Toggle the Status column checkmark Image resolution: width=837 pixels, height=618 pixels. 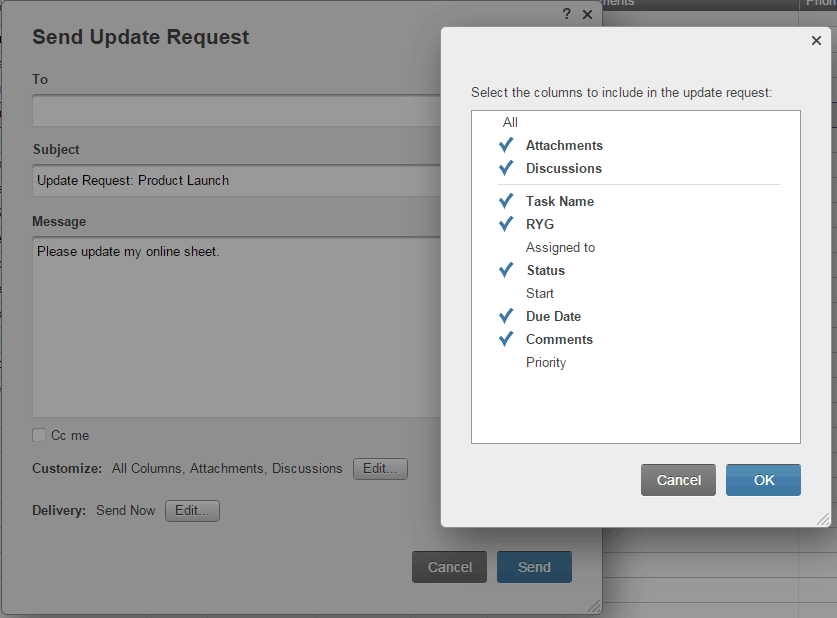506,270
